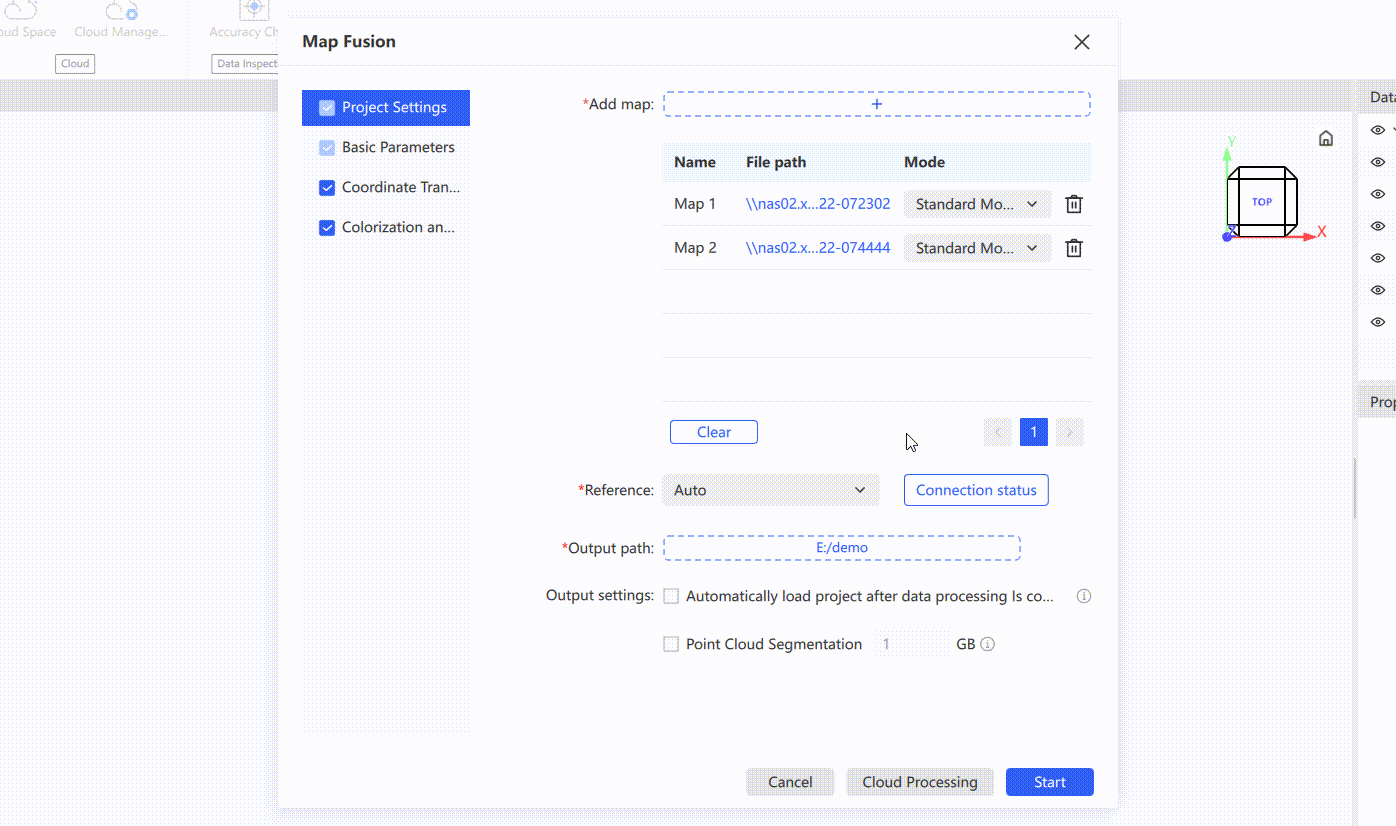Click the info icon next to GB
The image size is (1396, 826).
[988, 644]
